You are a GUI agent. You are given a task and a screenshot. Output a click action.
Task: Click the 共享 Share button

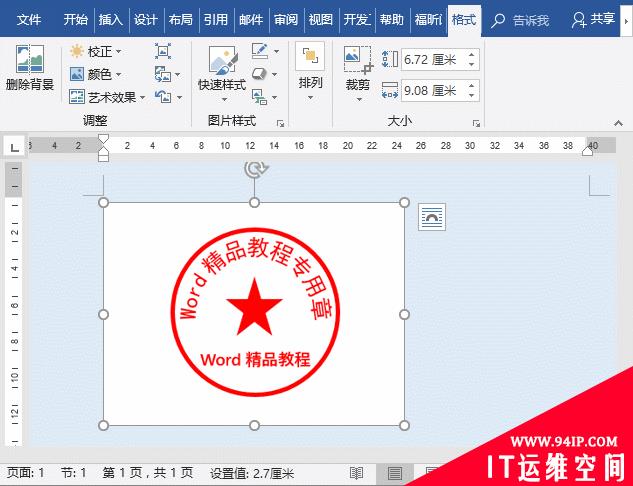593,19
